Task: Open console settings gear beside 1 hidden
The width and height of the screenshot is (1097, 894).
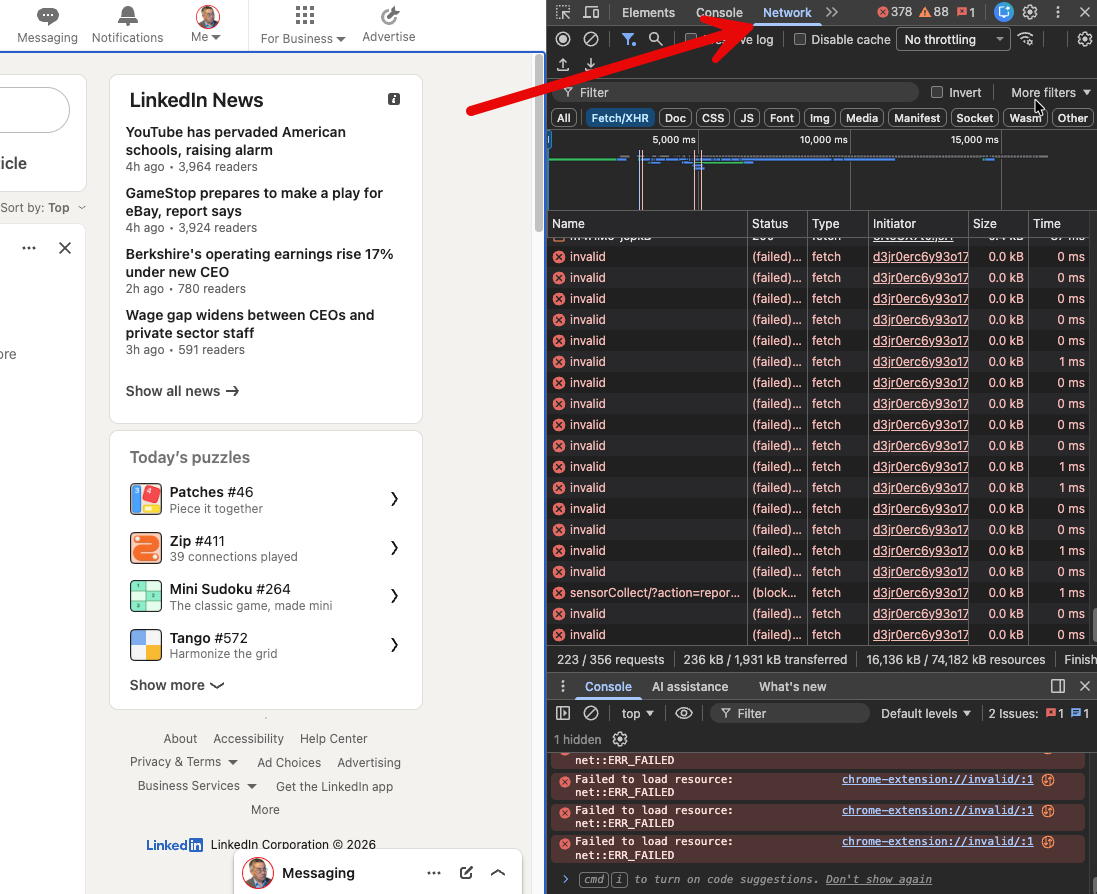Action: tap(620, 739)
